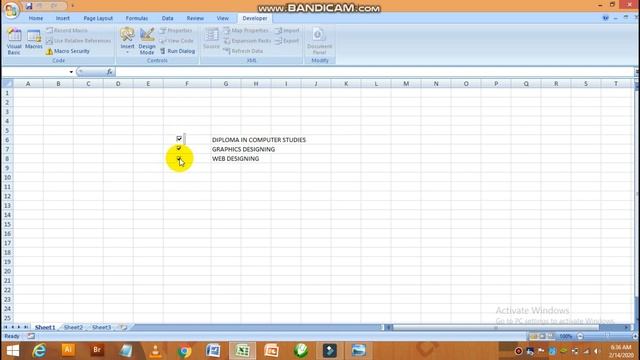Open Macro Security settings
Screen dimensions: 640x360
tap(68, 51)
